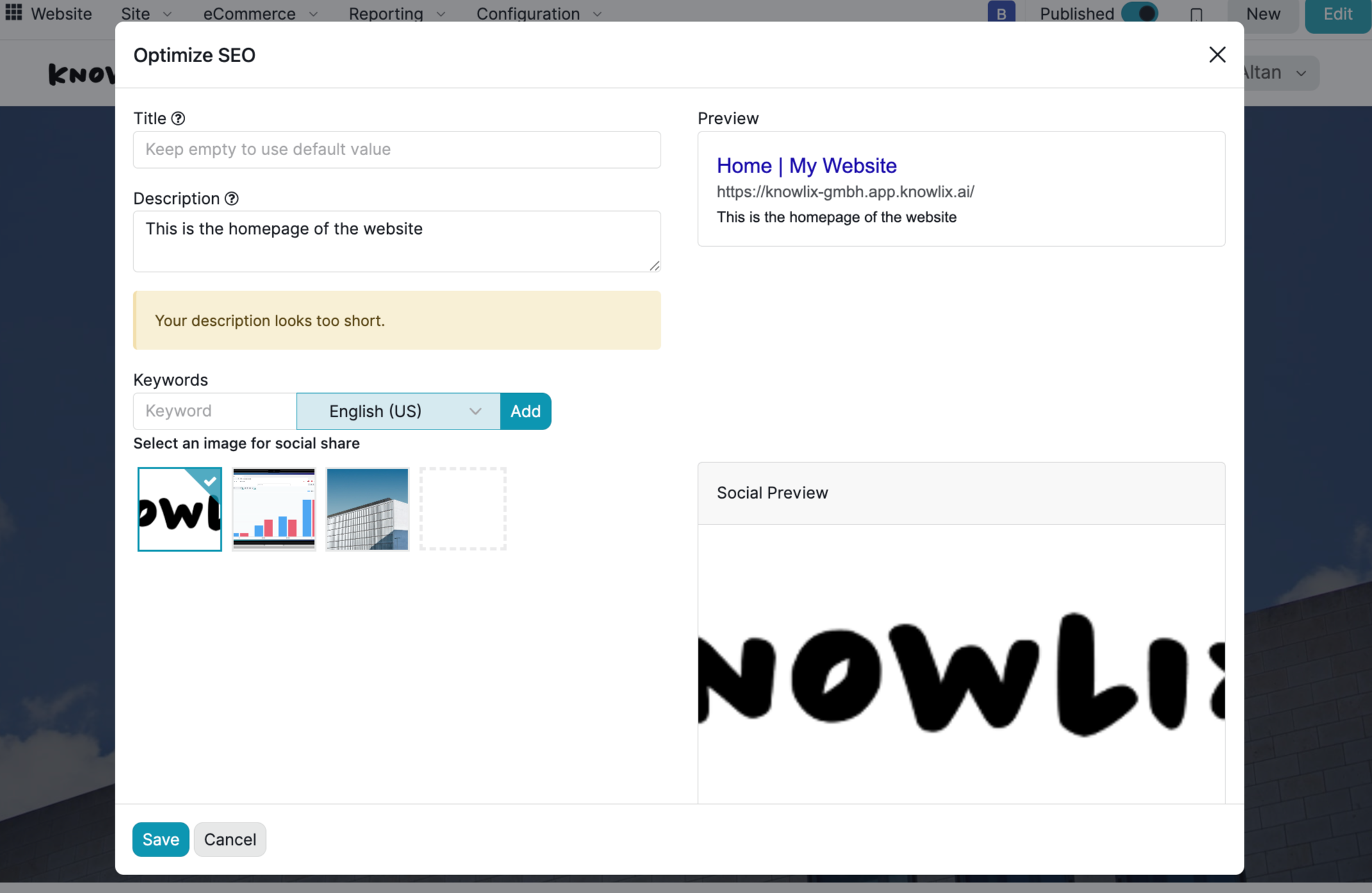This screenshot has height=893, width=1372.
Task: Select the building photo social share image
Action: [367, 509]
